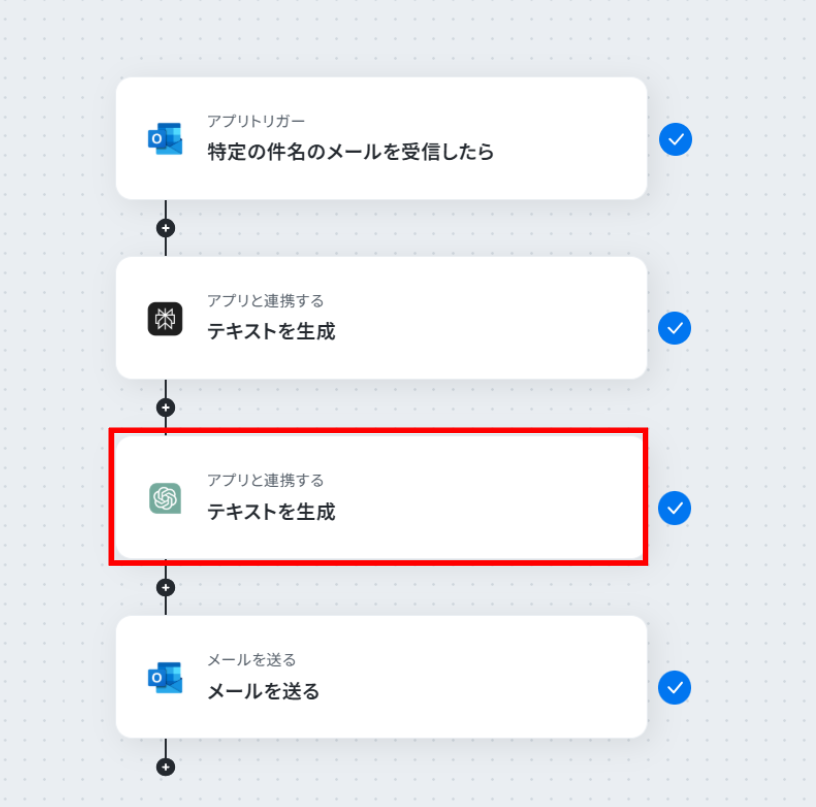Click the small メールを送る label above the title
Screen dimensions: 816x807
click(x=251, y=660)
